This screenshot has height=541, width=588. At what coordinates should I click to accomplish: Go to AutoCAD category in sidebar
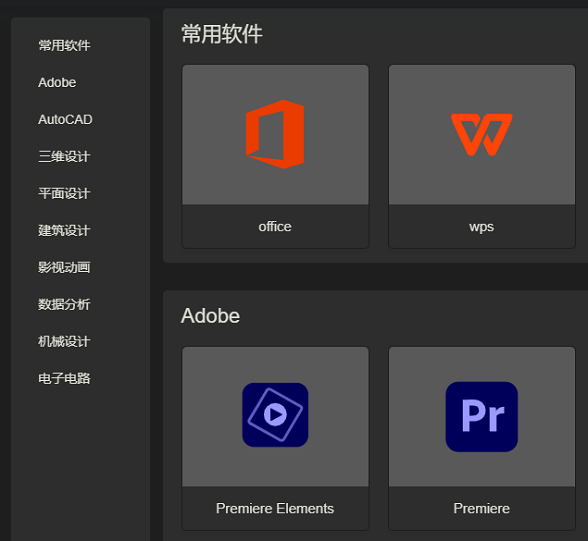(x=65, y=120)
